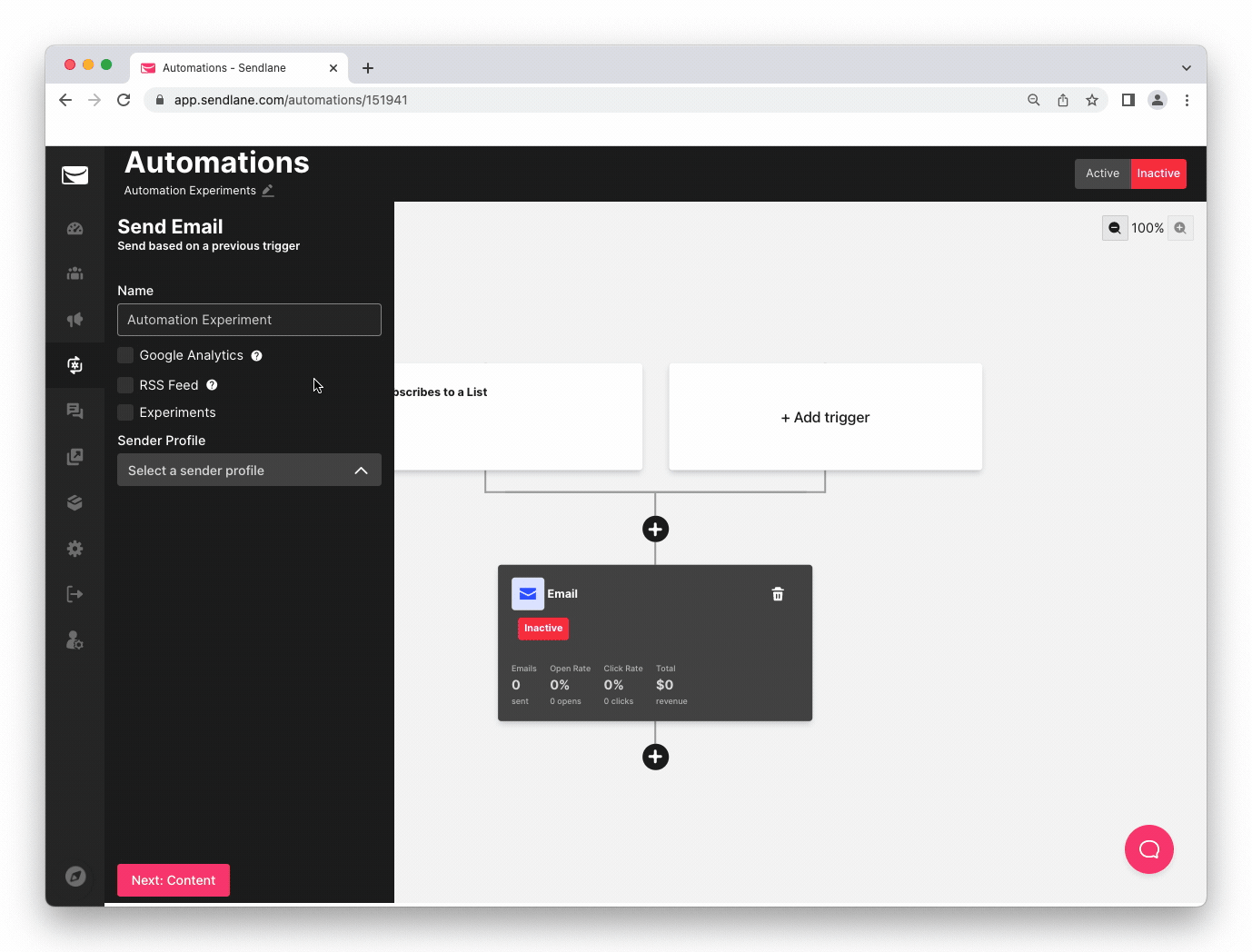Open the browser zoom magnifier icon
Image resolution: width=1252 pixels, height=952 pixels.
(1034, 100)
